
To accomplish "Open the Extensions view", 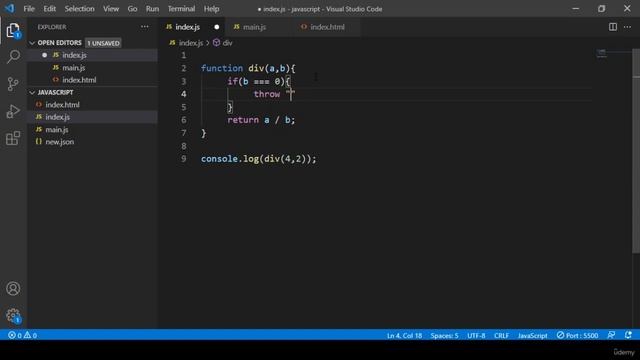I will tap(13, 138).
